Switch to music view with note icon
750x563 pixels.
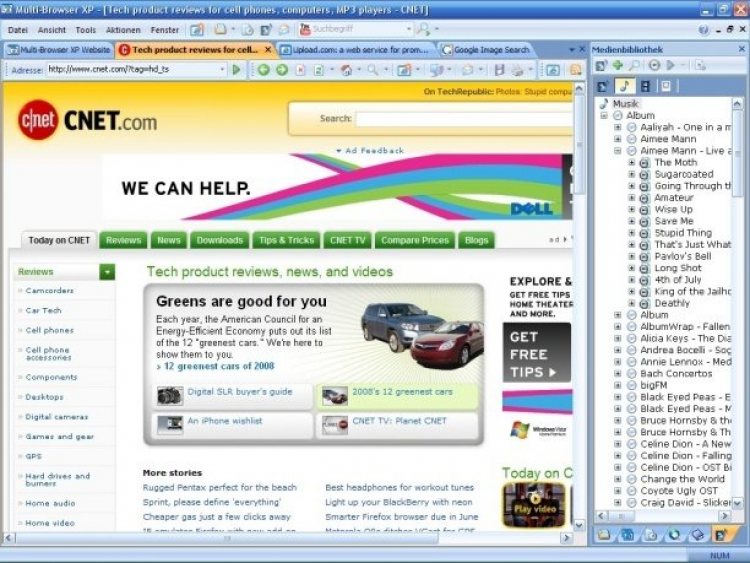(x=624, y=86)
